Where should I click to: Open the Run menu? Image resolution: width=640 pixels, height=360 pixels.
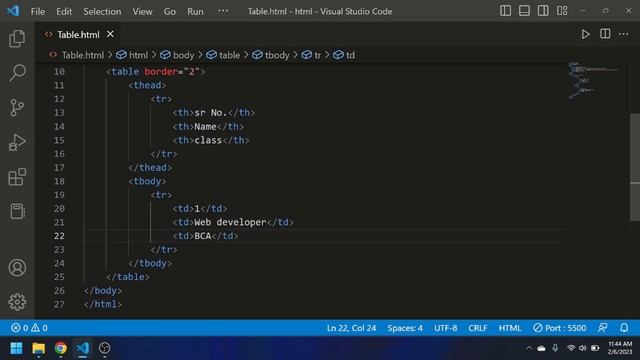point(195,11)
